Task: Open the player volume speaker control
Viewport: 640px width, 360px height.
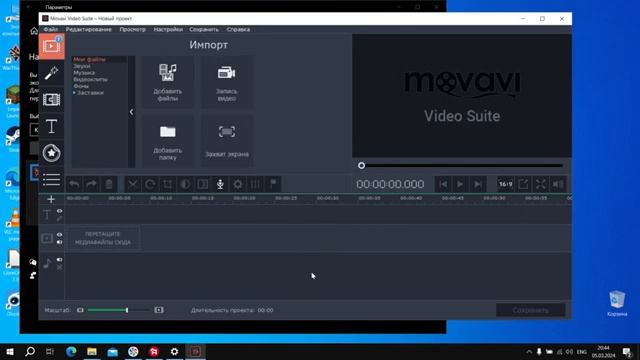Action: [x=558, y=184]
